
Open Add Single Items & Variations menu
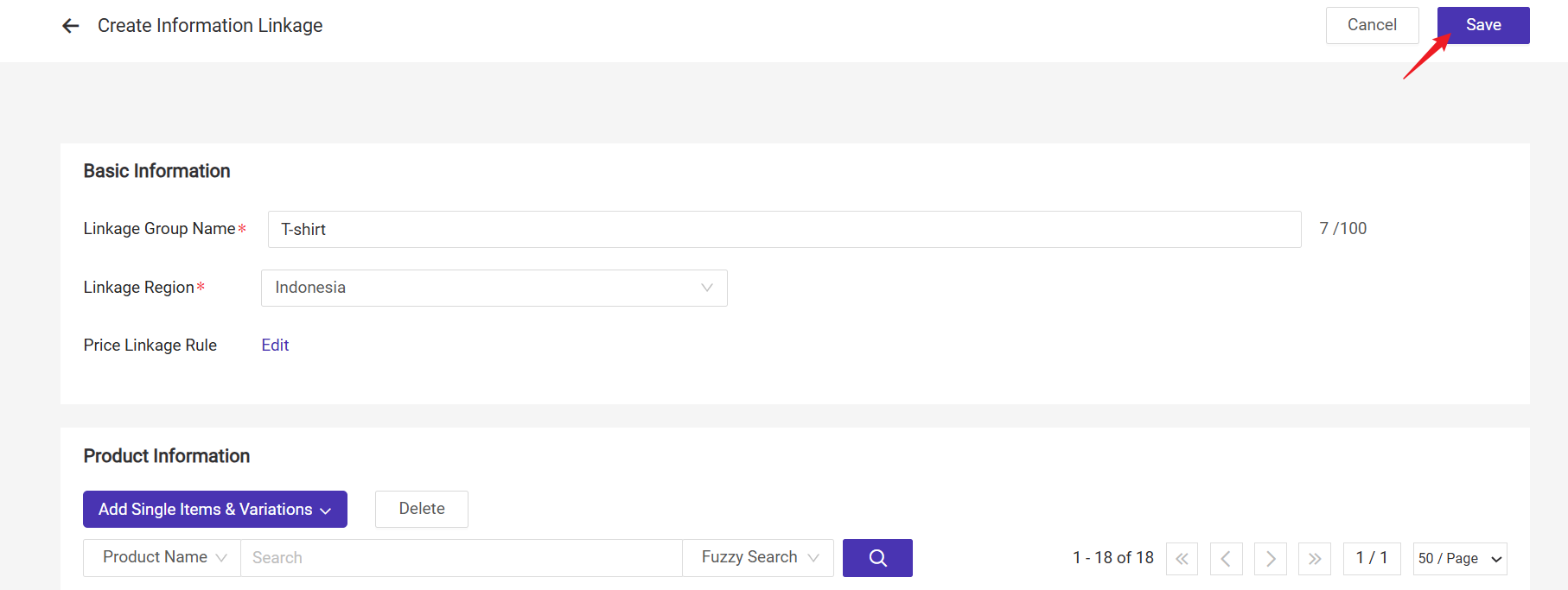tap(215, 510)
